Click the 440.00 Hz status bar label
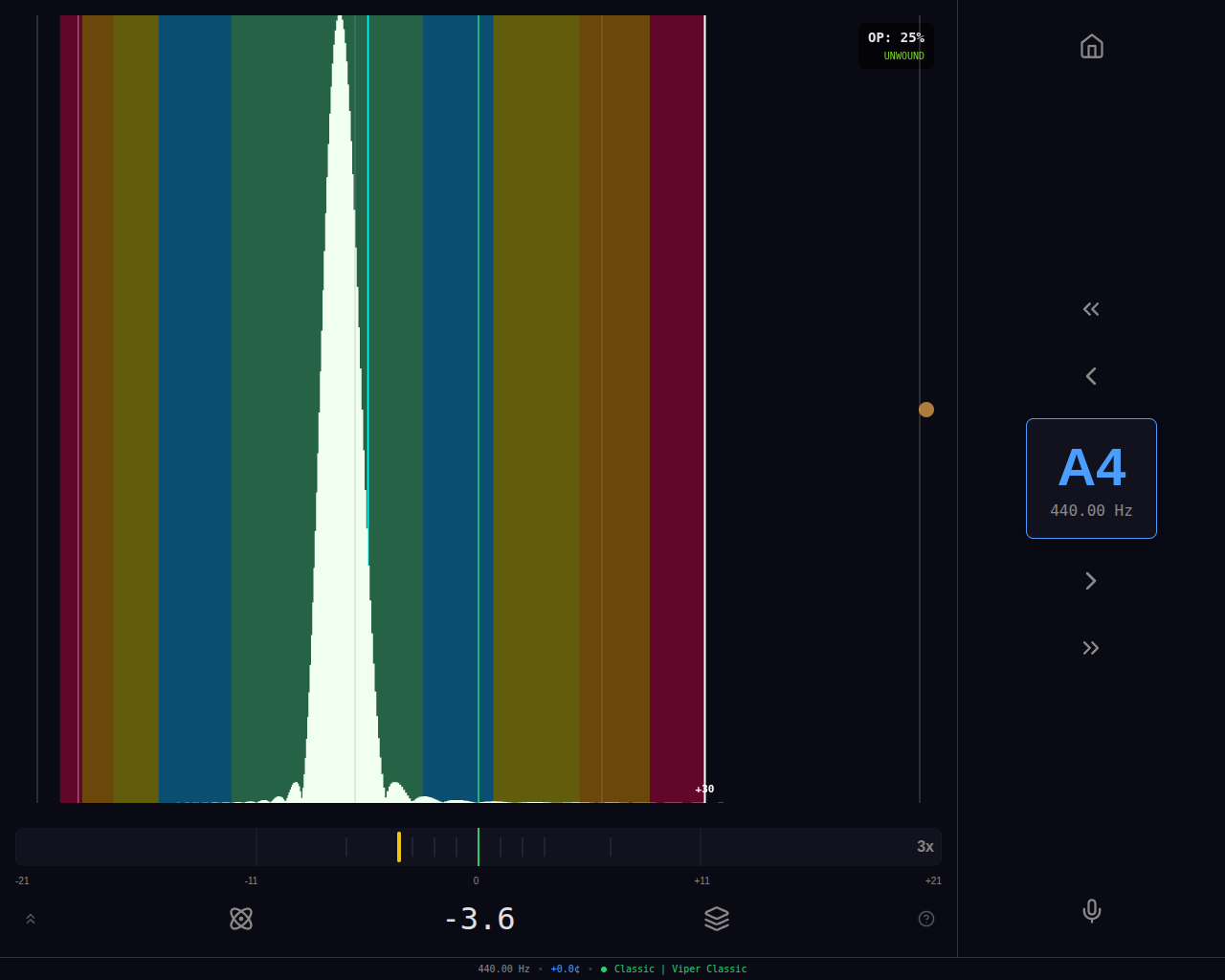1225x980 pixels. [x=503, y=969]
